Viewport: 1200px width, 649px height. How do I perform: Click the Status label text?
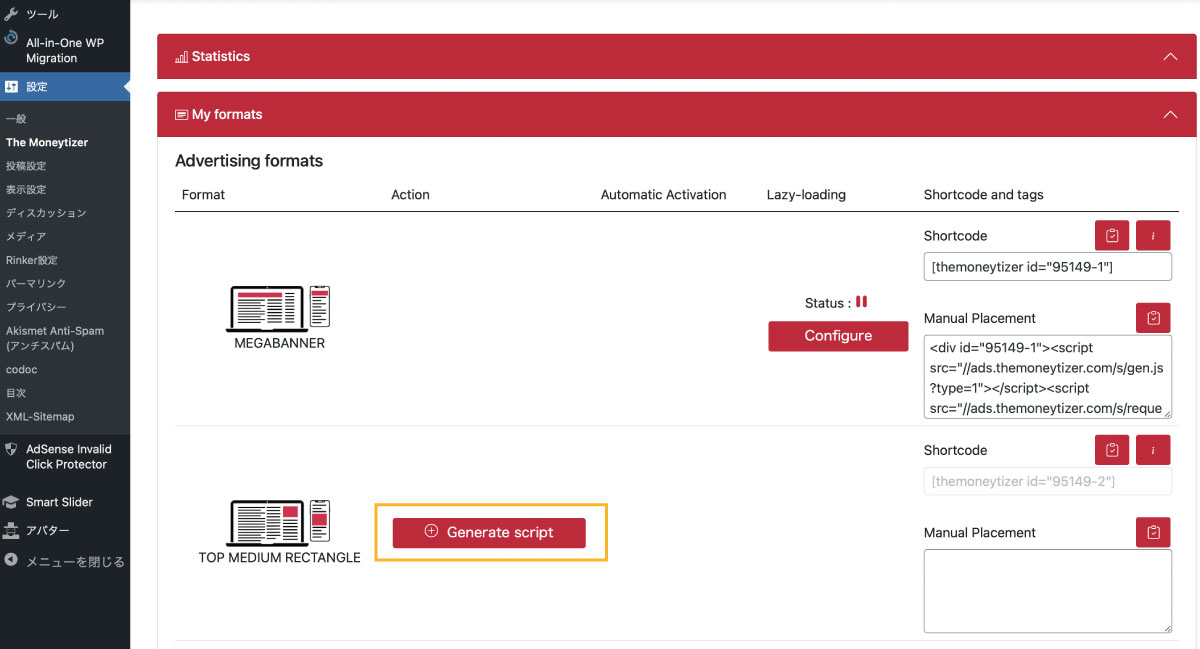[828, 303]
